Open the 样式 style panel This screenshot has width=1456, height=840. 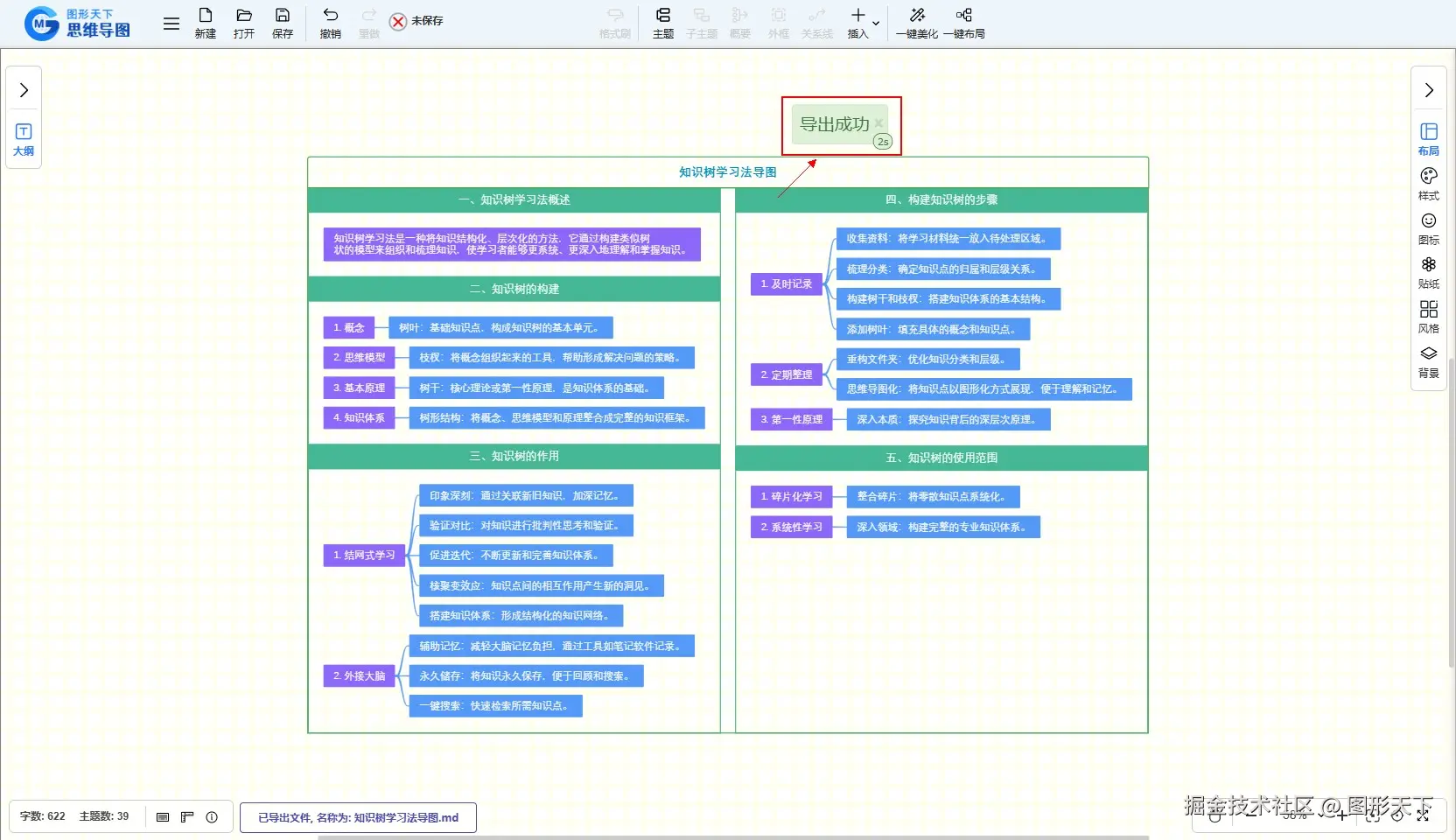coord(1429,184)
